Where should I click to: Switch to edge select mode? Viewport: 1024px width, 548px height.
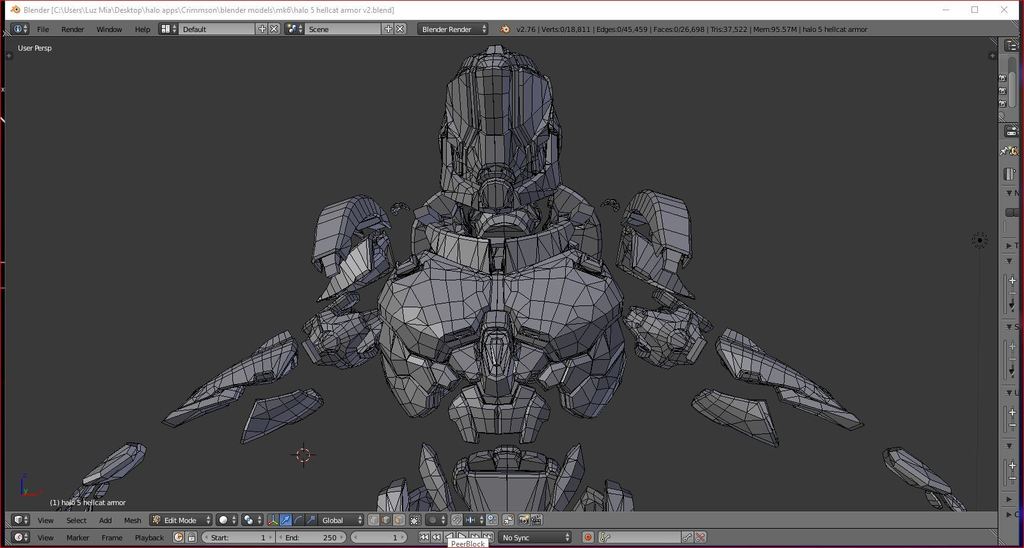pos(385,520)
